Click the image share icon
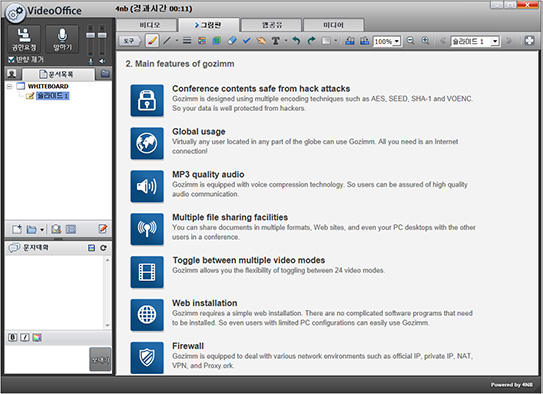This screenshot has width=543, height=394. (56, 229)
